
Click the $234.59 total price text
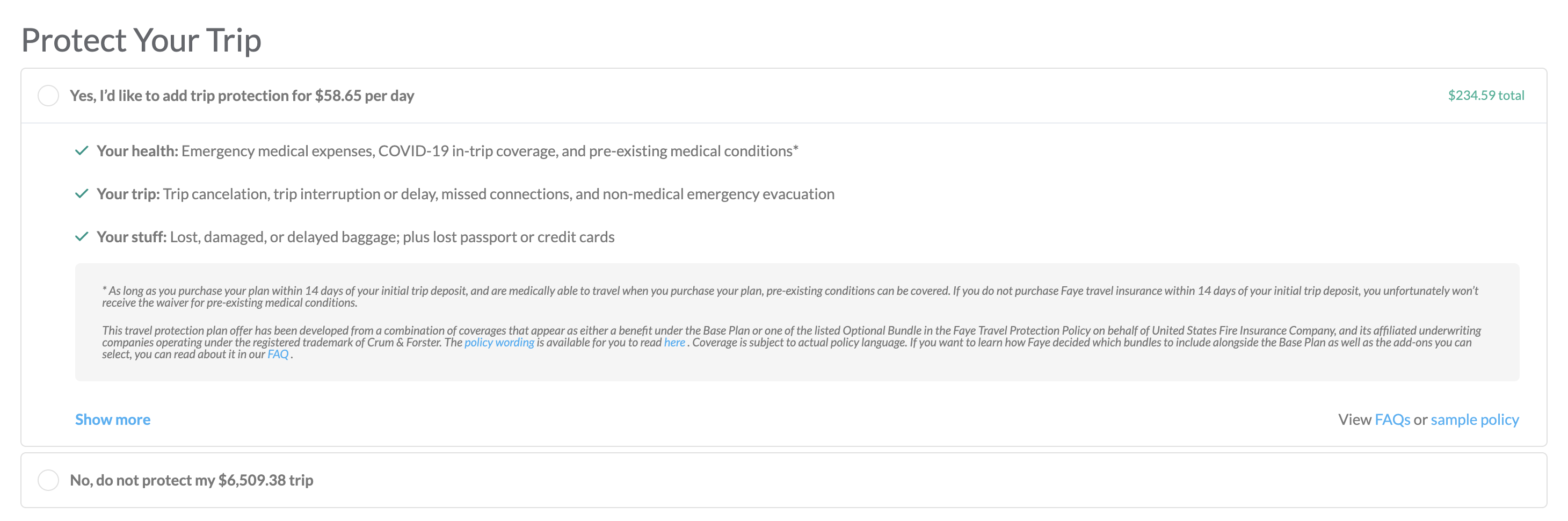click(x=1486, y=96)
